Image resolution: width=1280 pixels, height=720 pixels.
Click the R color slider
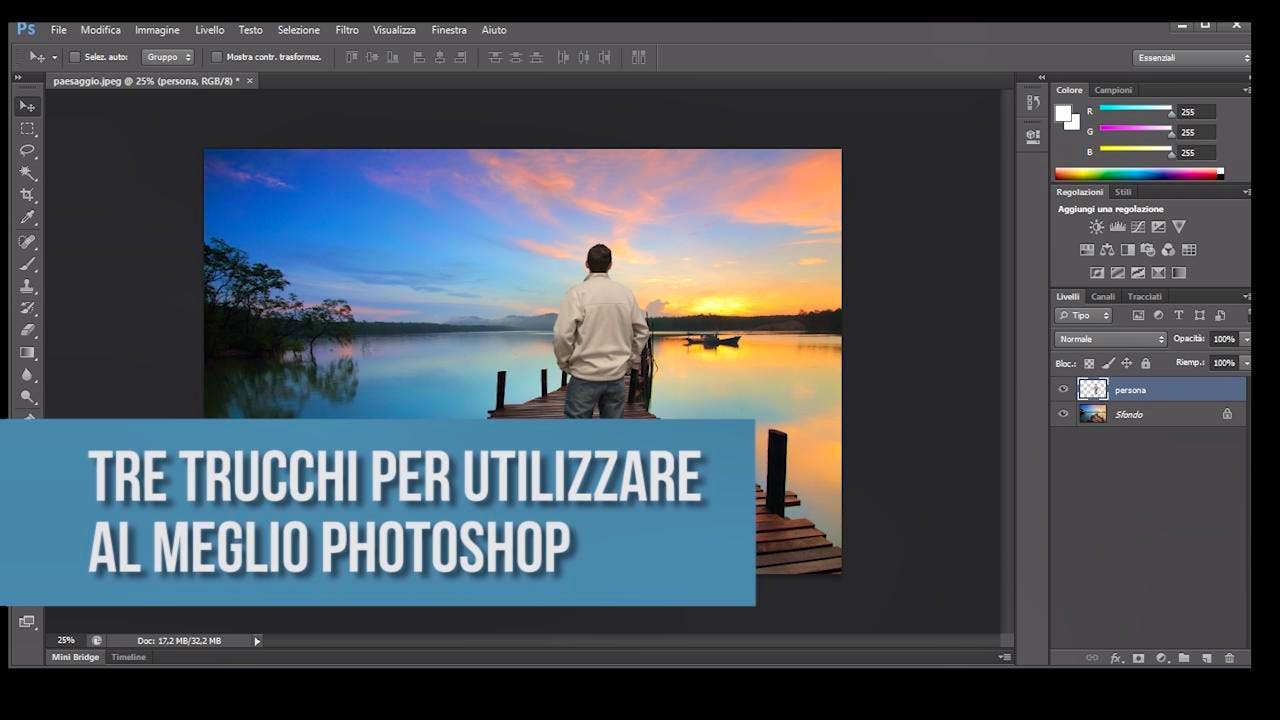point(1135,109)
